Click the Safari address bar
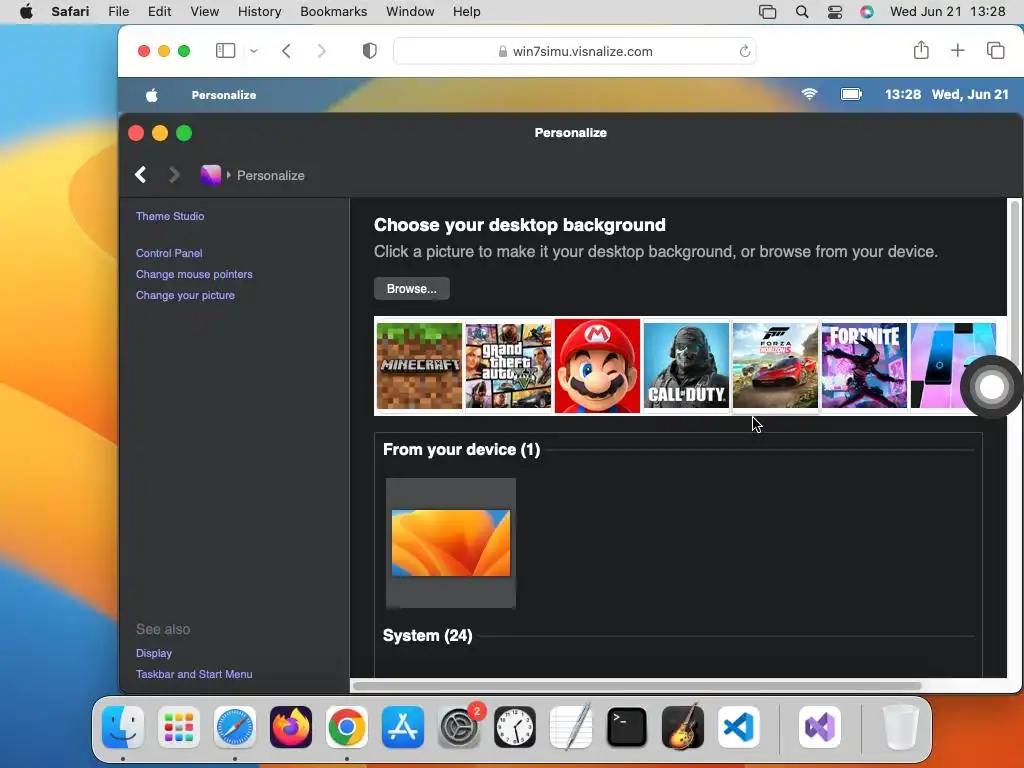1024x768 pixels. [x=575, y=51]
